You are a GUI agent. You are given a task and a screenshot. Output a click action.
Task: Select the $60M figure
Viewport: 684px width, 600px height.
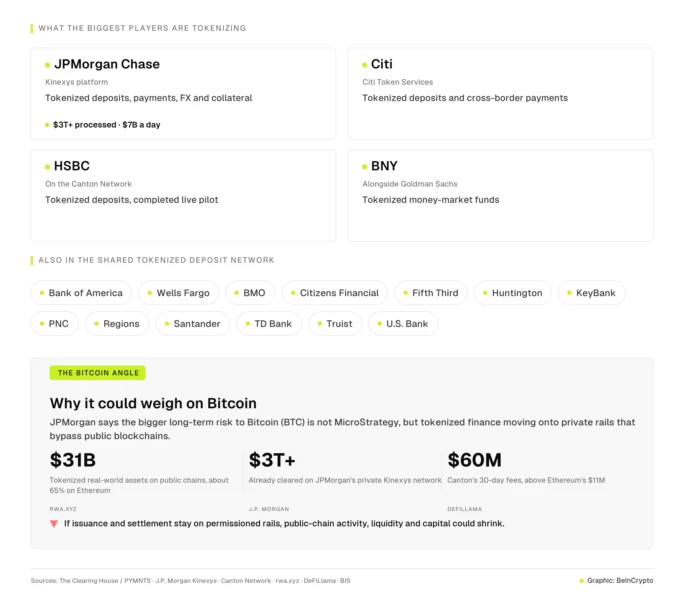click(474, 460)
